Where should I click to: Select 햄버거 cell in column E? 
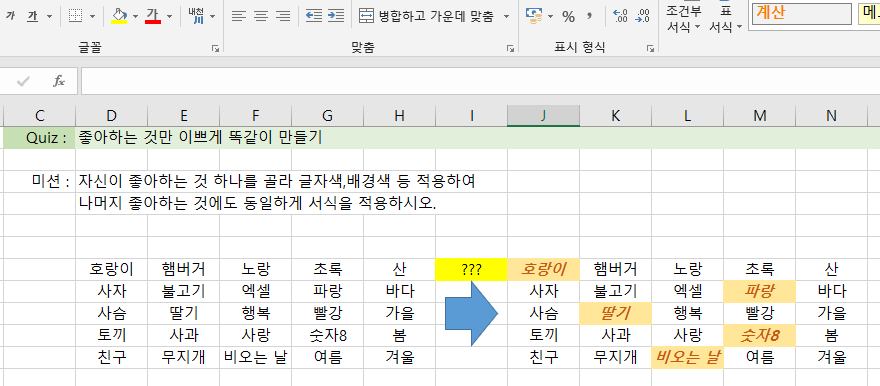183,269
